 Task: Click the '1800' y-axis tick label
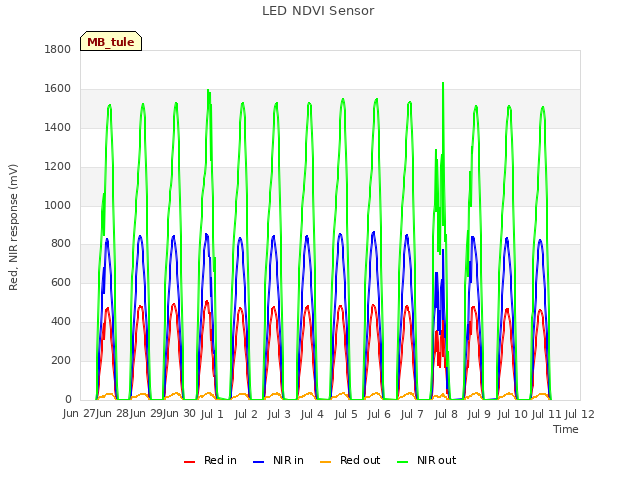(58, 49)
